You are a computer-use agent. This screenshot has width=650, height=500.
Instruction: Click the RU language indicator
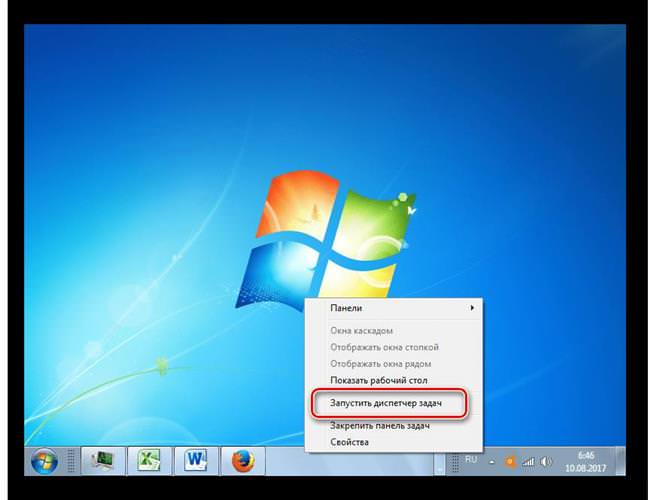[x=471, y=460]
